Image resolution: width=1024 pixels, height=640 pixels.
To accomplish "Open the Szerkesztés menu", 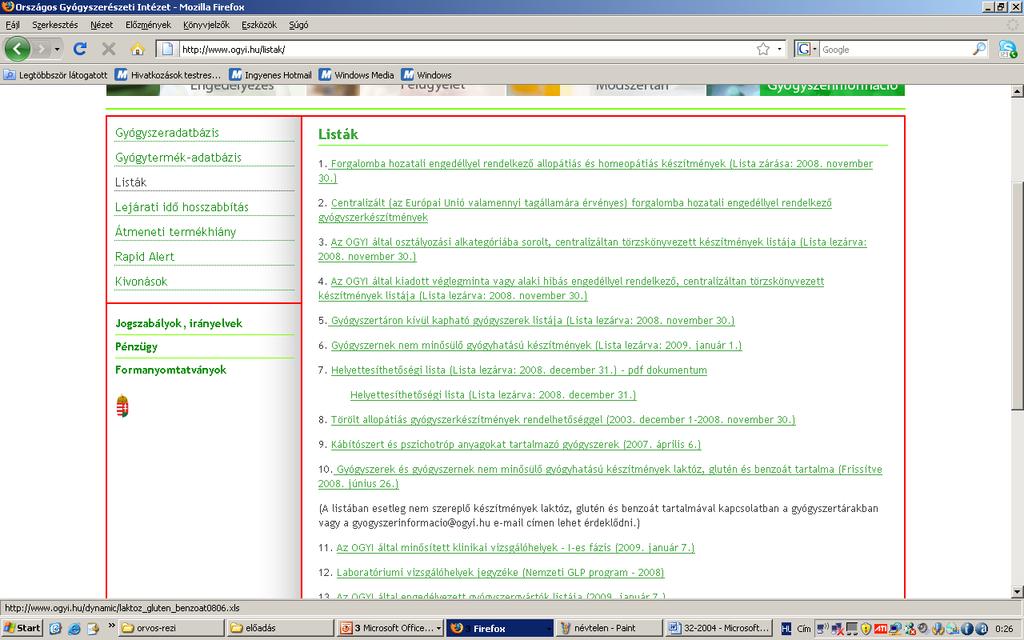I will tap(55, 25).
